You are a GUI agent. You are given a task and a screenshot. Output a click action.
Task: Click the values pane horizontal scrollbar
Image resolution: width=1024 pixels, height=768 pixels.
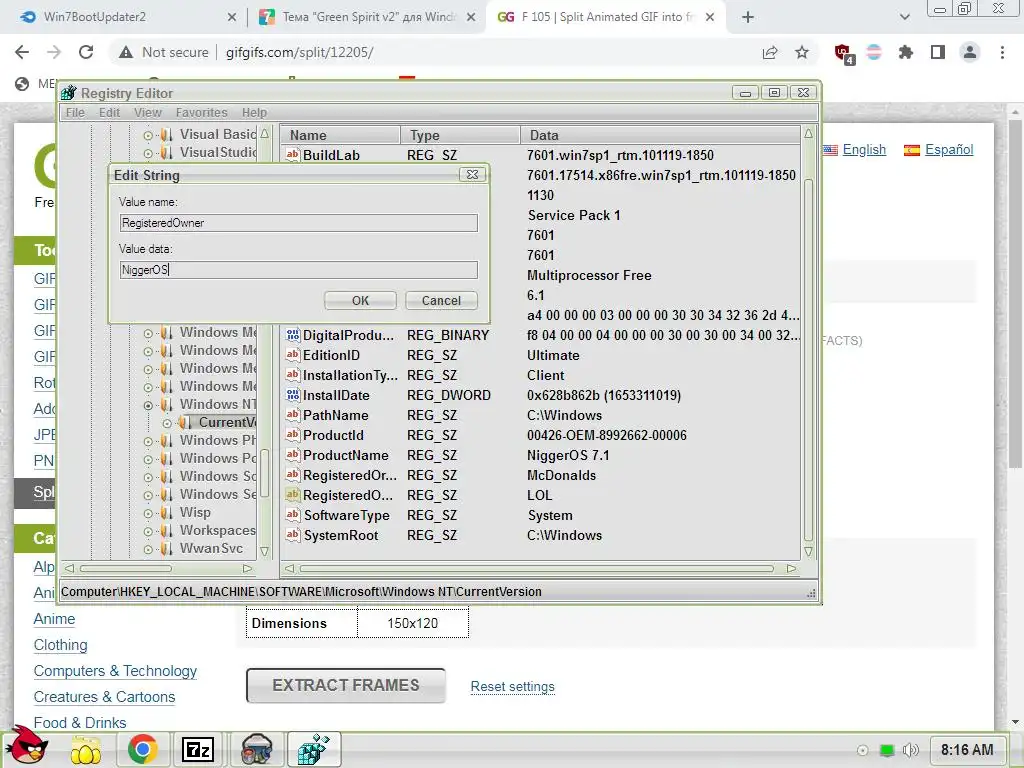tap(539, 568)
